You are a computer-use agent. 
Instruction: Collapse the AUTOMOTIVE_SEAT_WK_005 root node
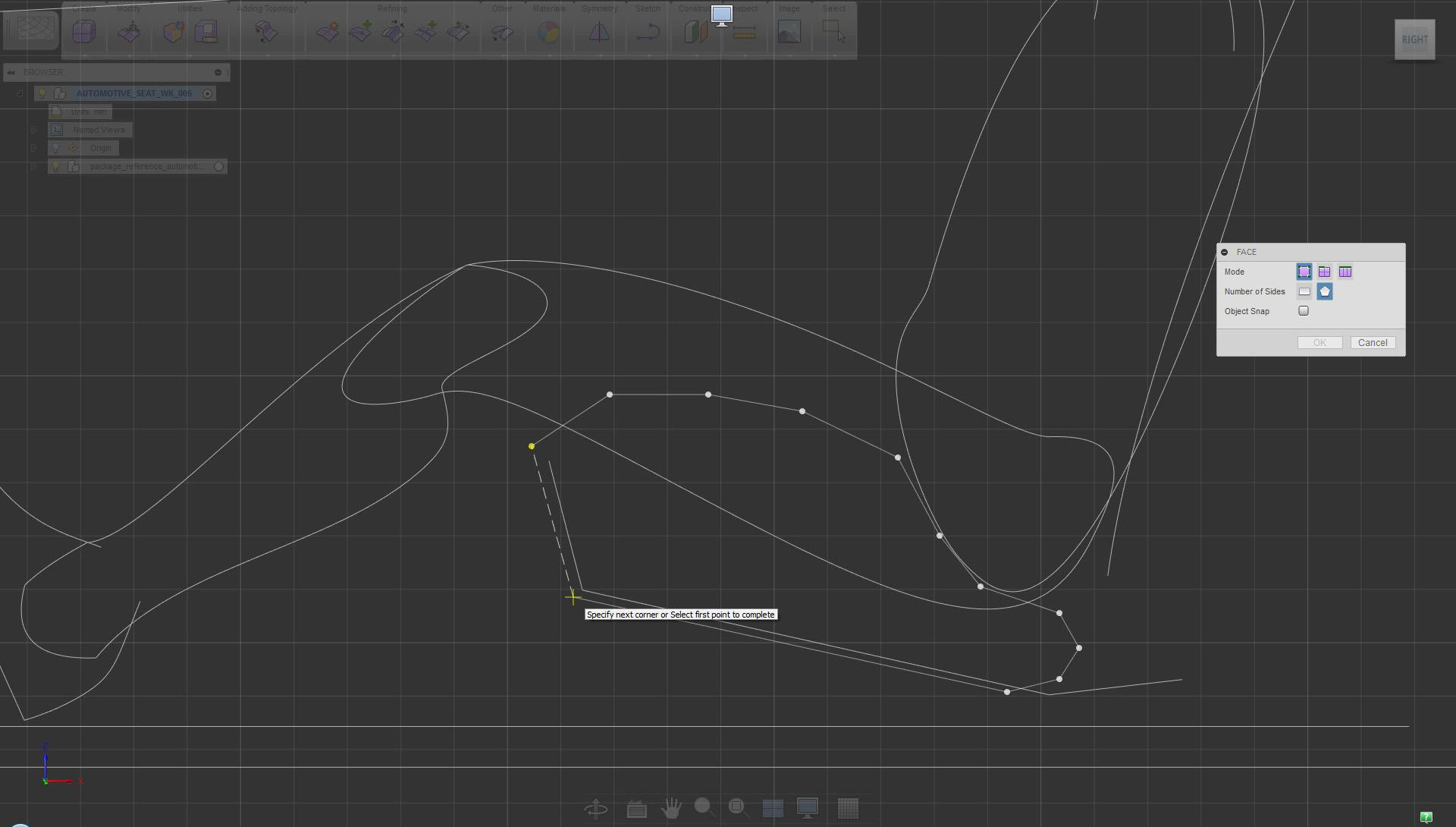pos(20,93)
